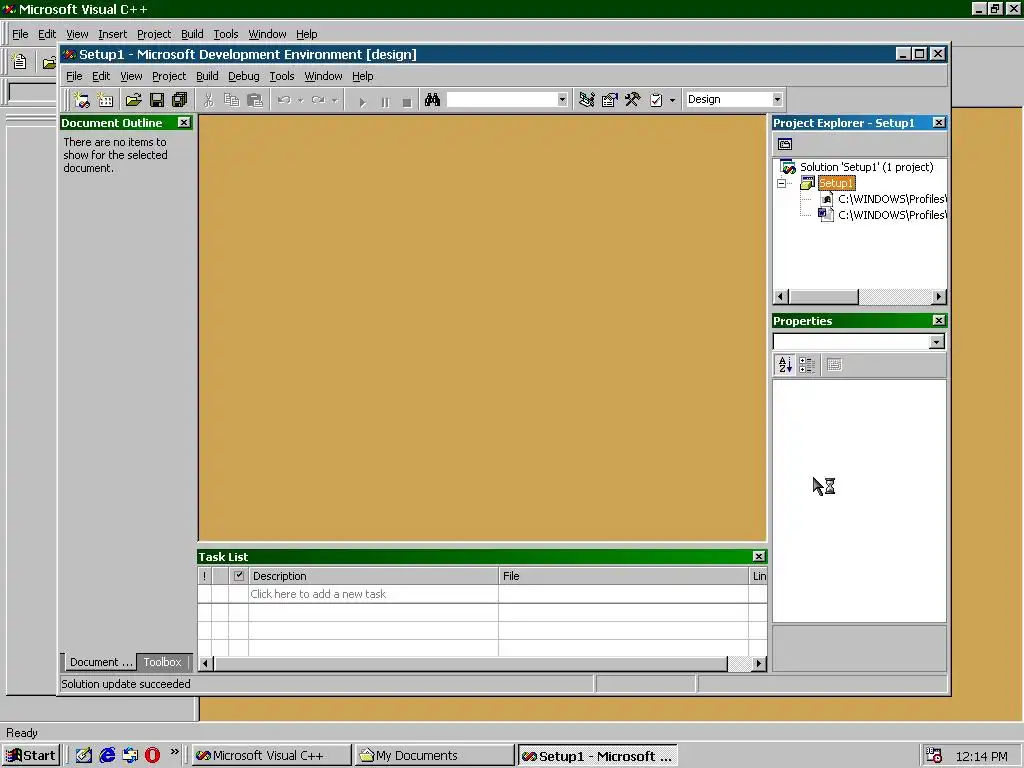
Task: Click the Windows Start button
Action: 31,756
